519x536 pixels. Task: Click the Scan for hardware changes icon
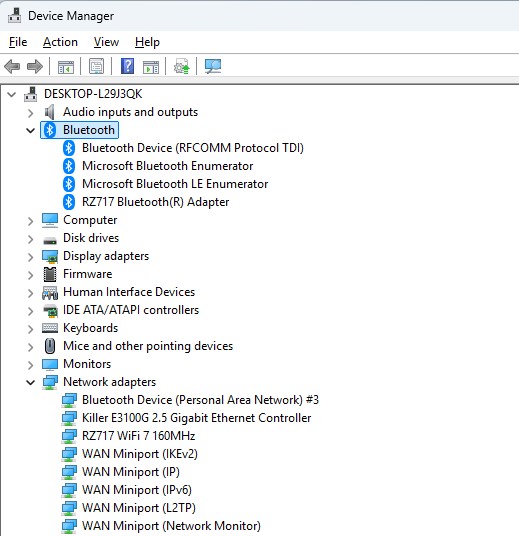[213, 66]
